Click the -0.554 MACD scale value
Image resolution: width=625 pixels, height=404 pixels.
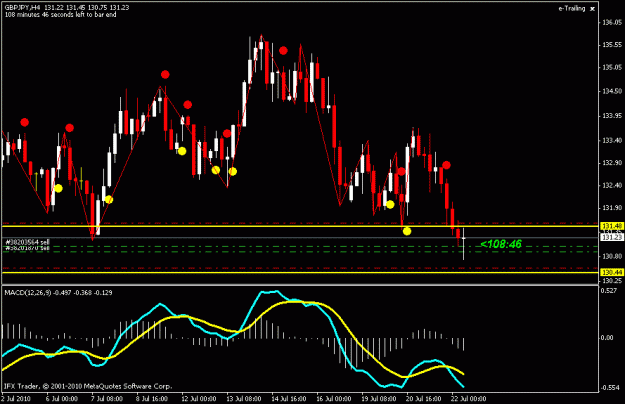pyautogui.click(x=610, y=387)
